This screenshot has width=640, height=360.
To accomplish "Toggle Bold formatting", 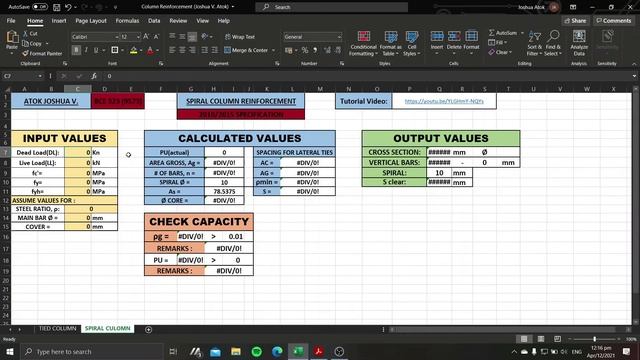I will [x=76, y=50].
